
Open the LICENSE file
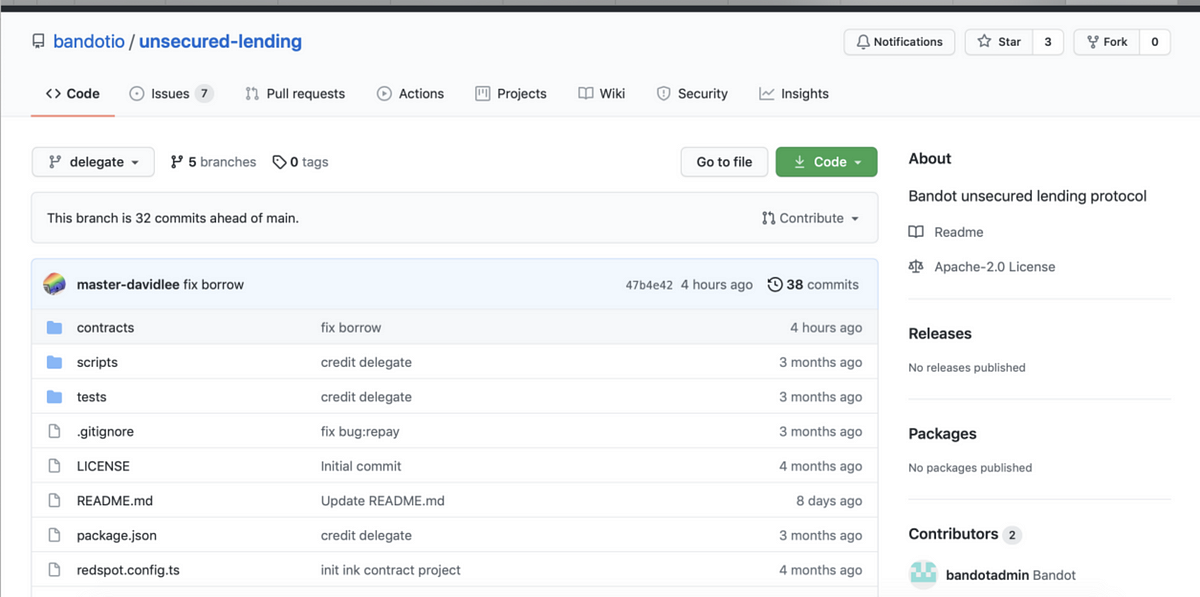click(x=103, y=466)
